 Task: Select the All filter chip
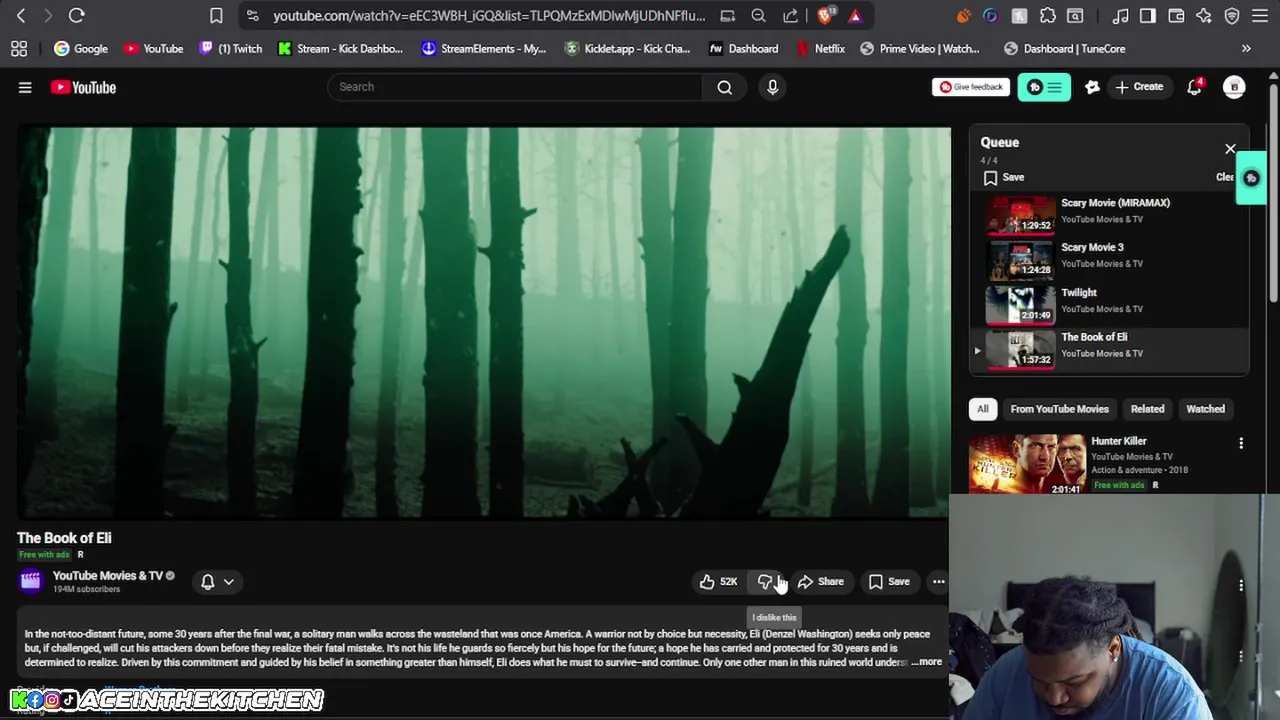(x=982, y=408)
